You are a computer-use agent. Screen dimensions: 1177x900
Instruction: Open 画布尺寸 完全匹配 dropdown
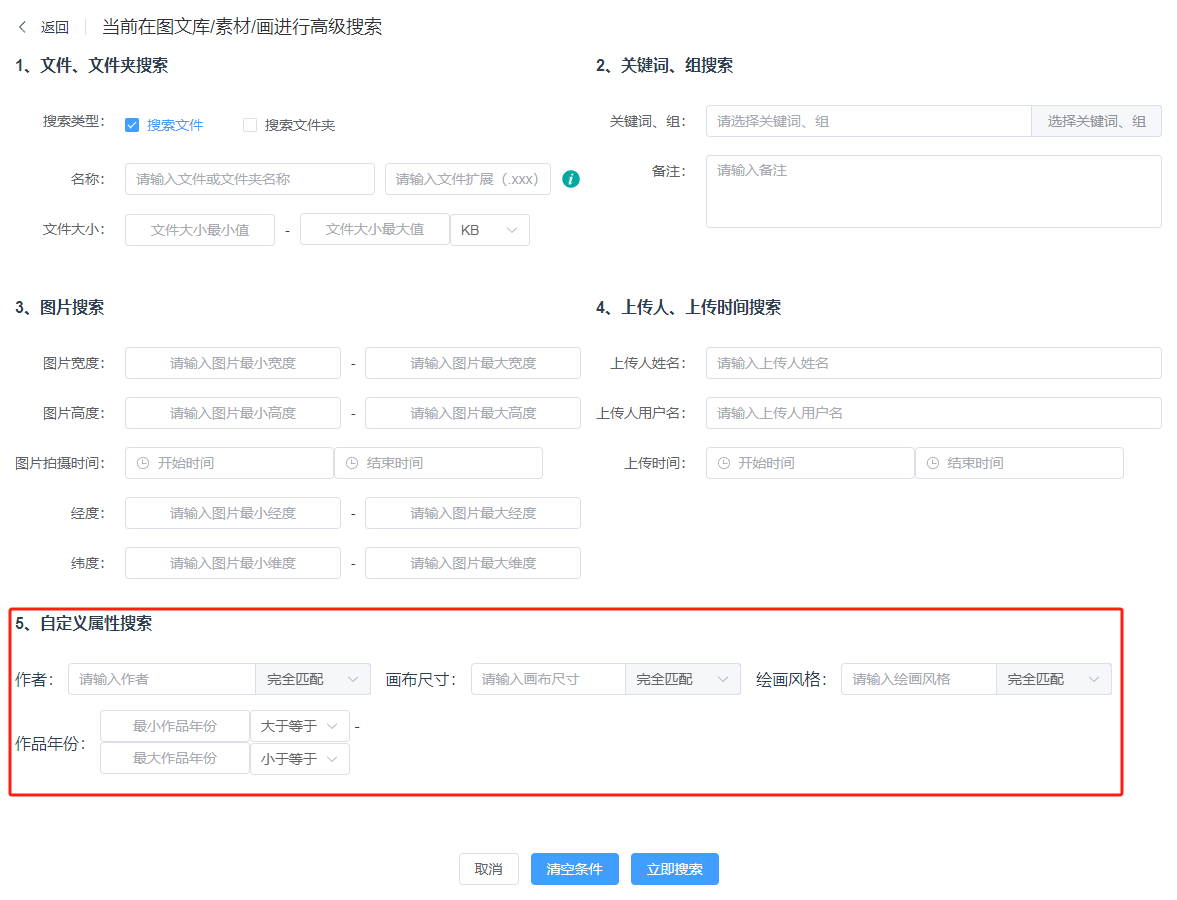[x=682, y=679]
